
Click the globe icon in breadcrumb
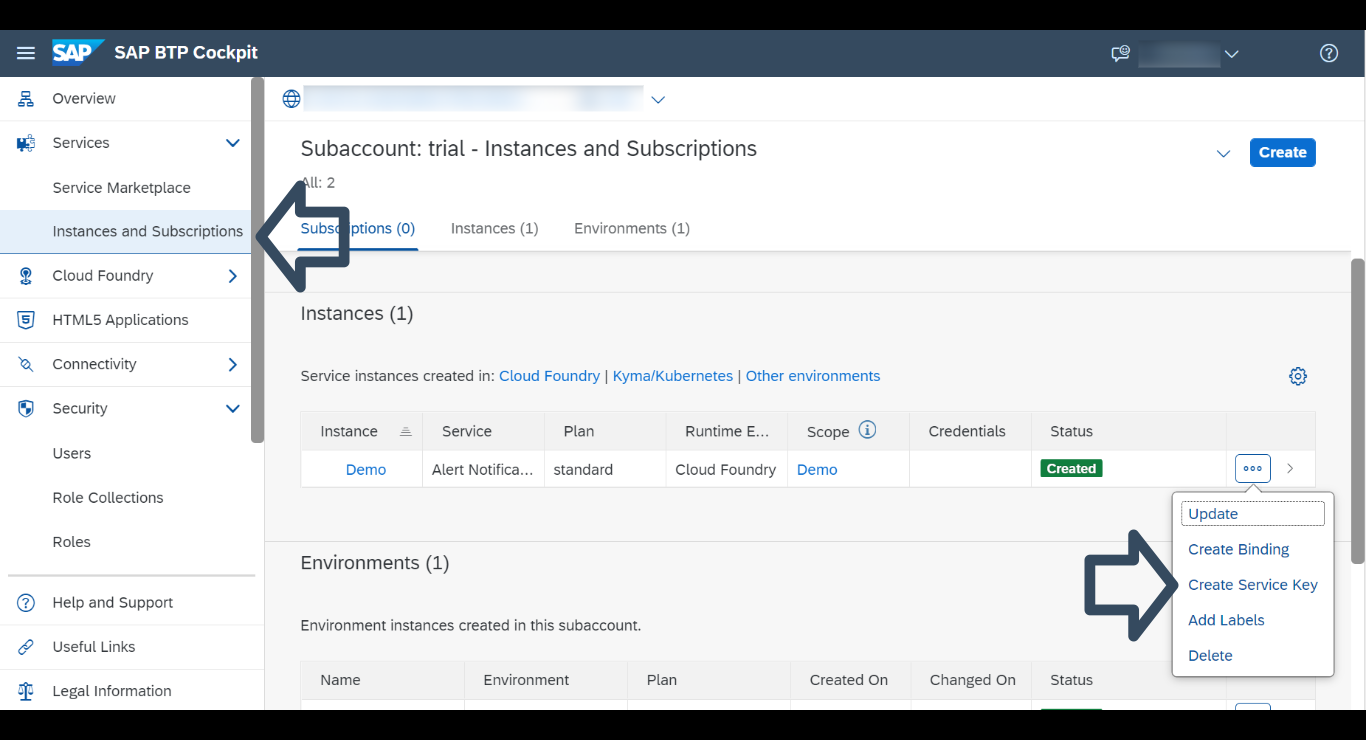291,99
